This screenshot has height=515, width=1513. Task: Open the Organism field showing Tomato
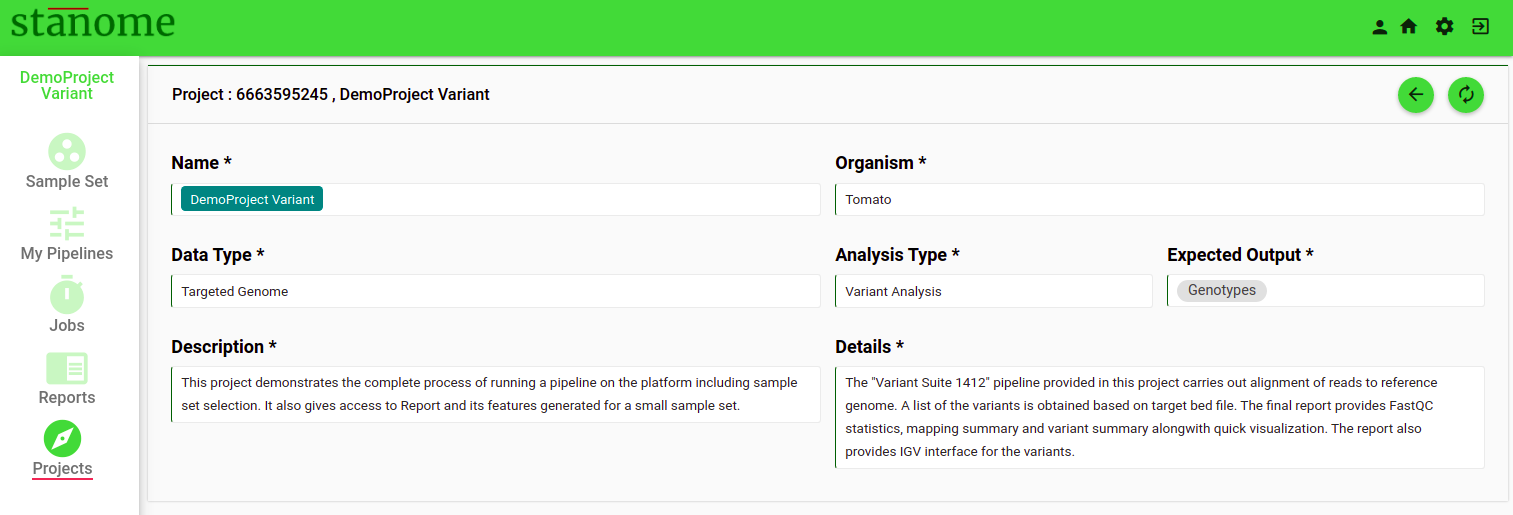(x=1160, y=199)
